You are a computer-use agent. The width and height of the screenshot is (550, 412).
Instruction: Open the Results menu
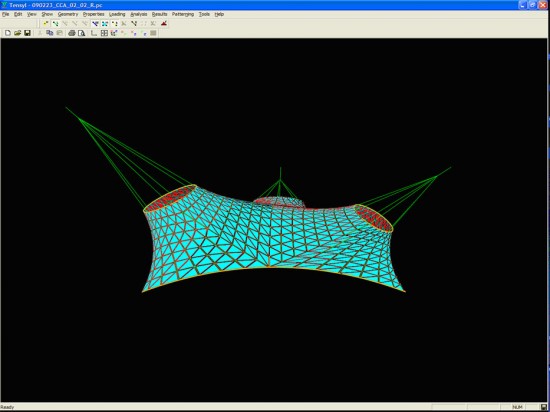pos(159,14)
